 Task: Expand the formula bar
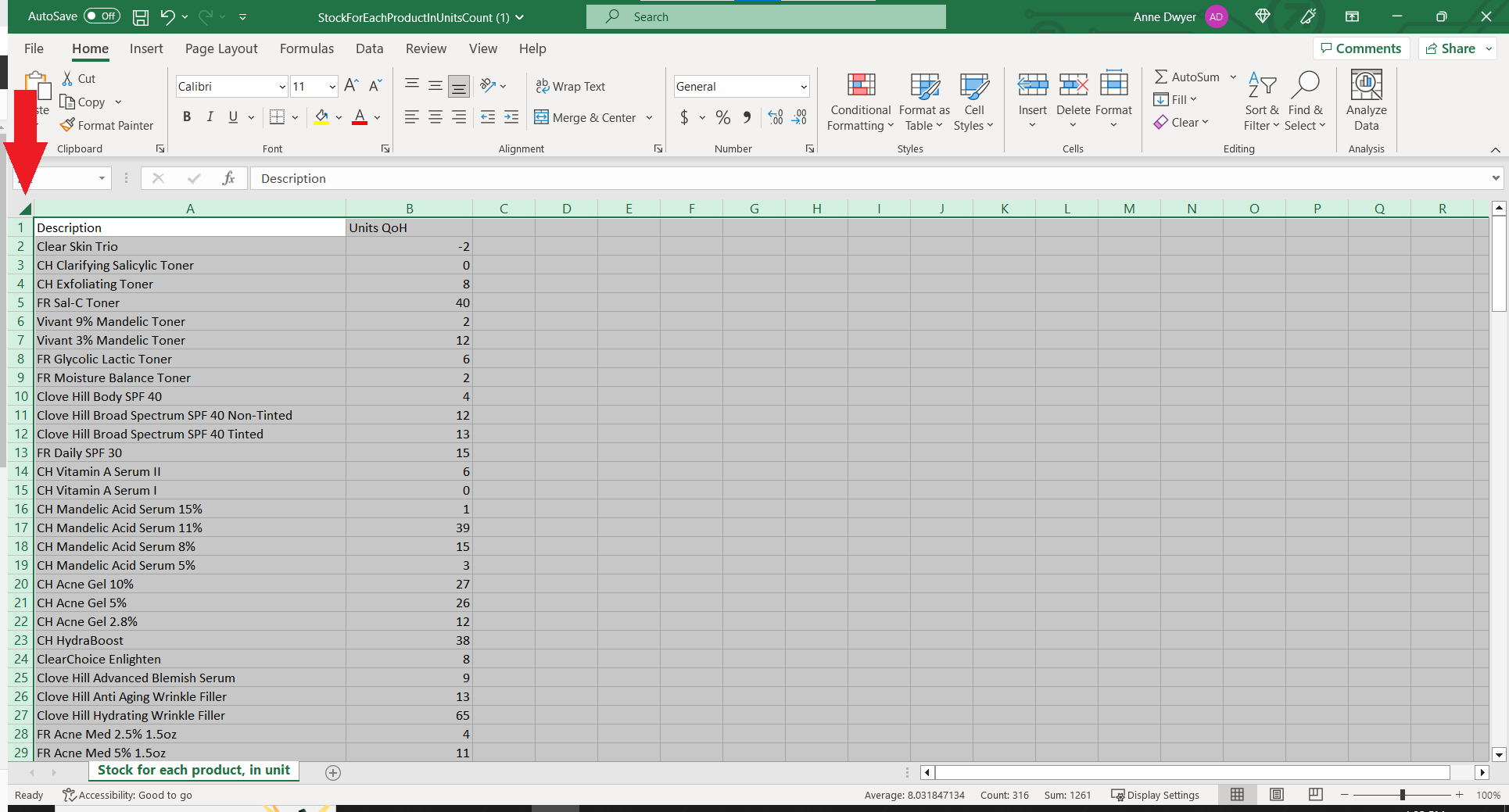(x=1496, y=178)
